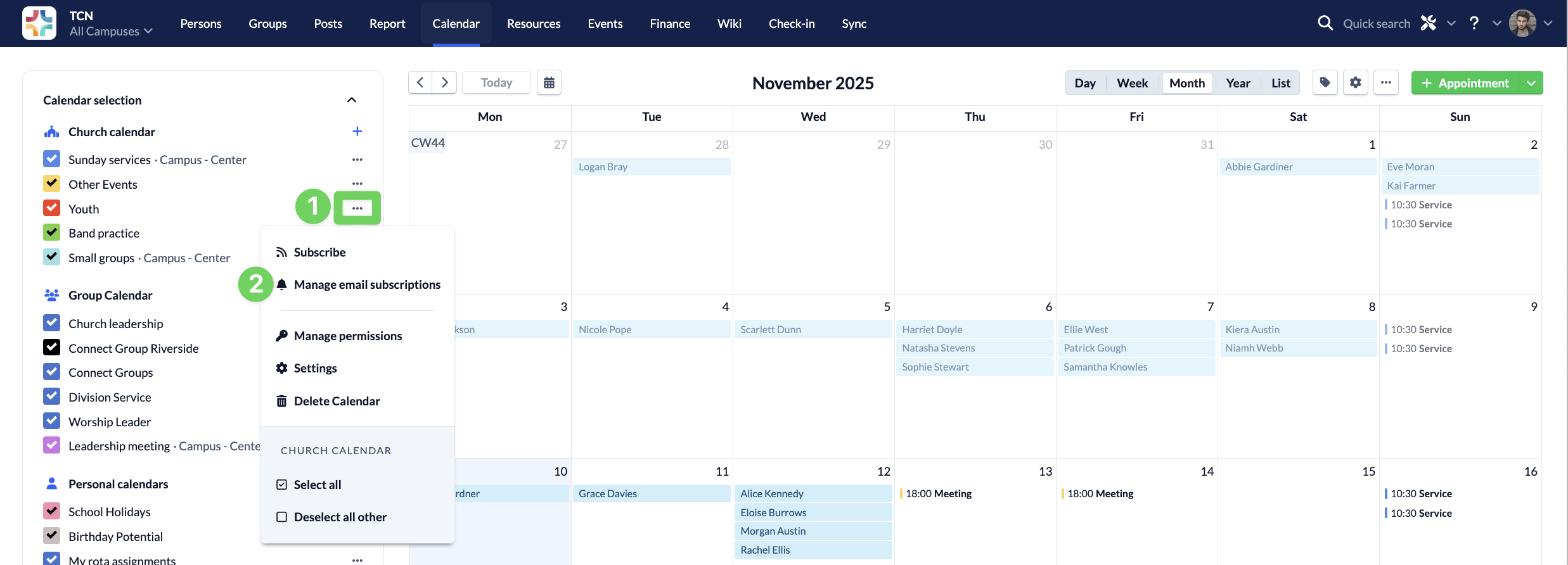Image resolution: width=1568 pixels, height=565 pixels.
Task: Add a church calendar with plus icon
Action: (x=357, y=131)
